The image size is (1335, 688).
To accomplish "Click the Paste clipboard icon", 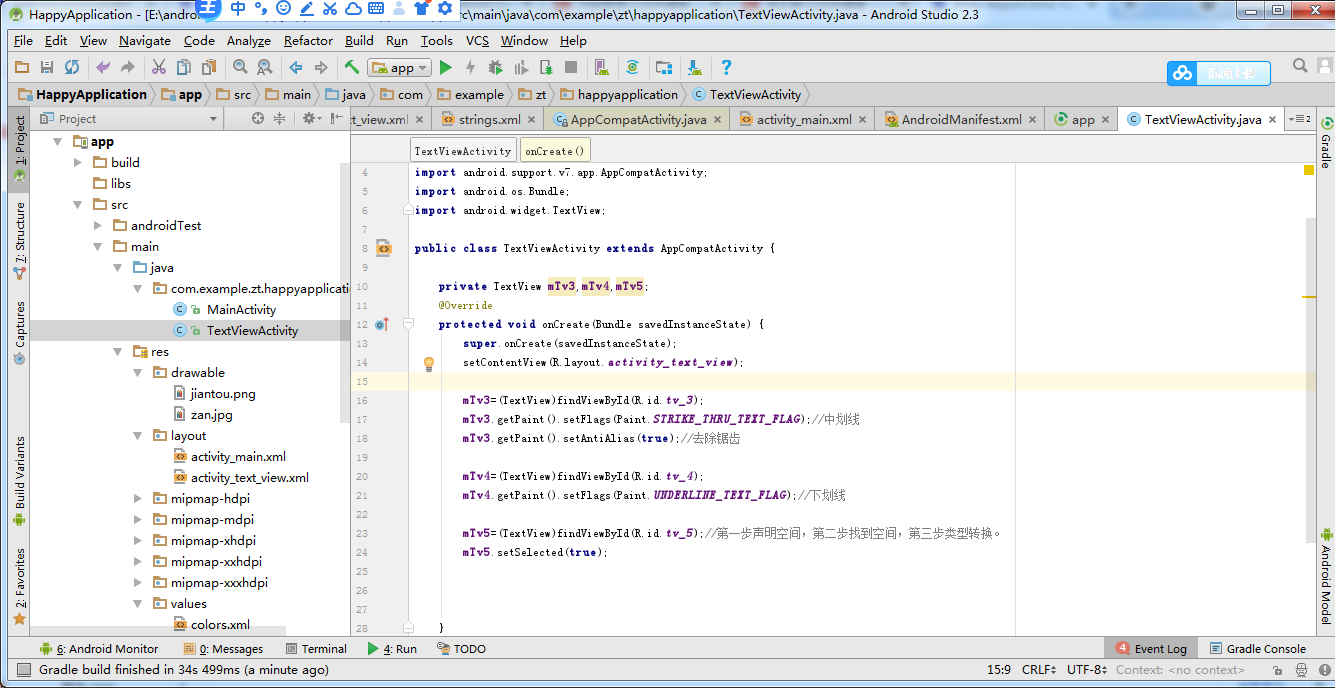I will click(209, 67).
